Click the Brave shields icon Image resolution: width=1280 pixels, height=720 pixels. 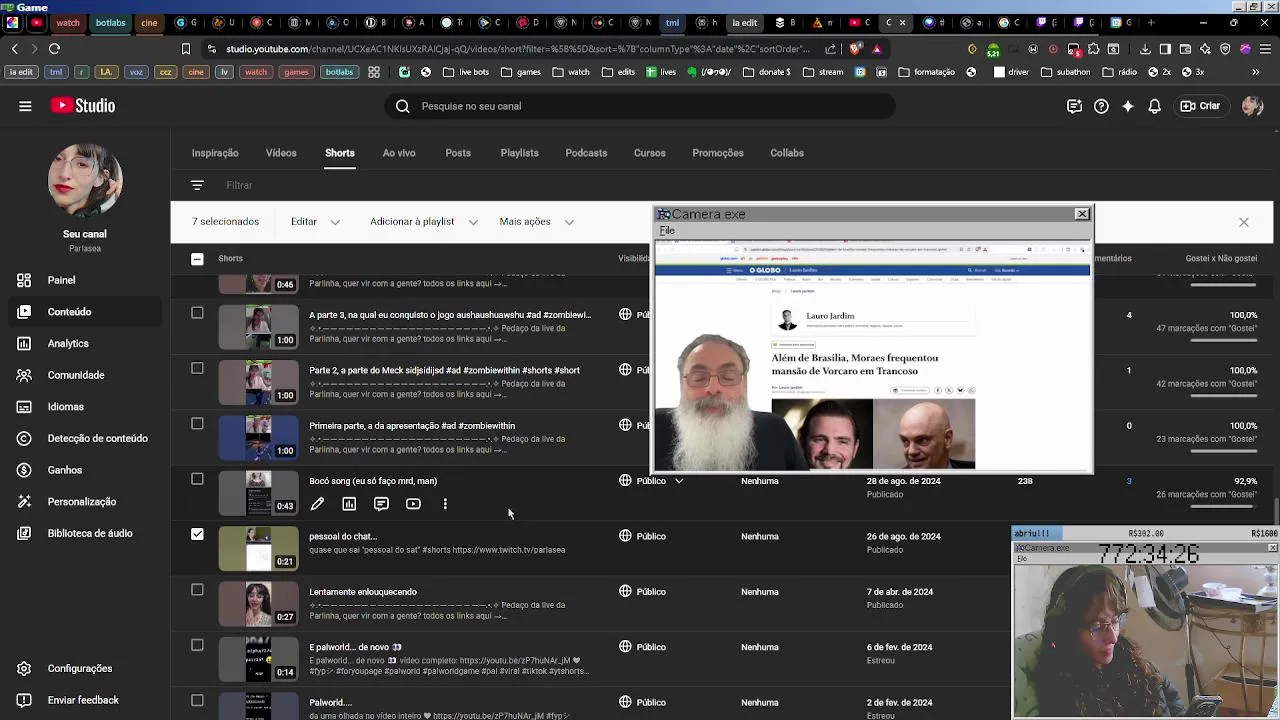855,48
